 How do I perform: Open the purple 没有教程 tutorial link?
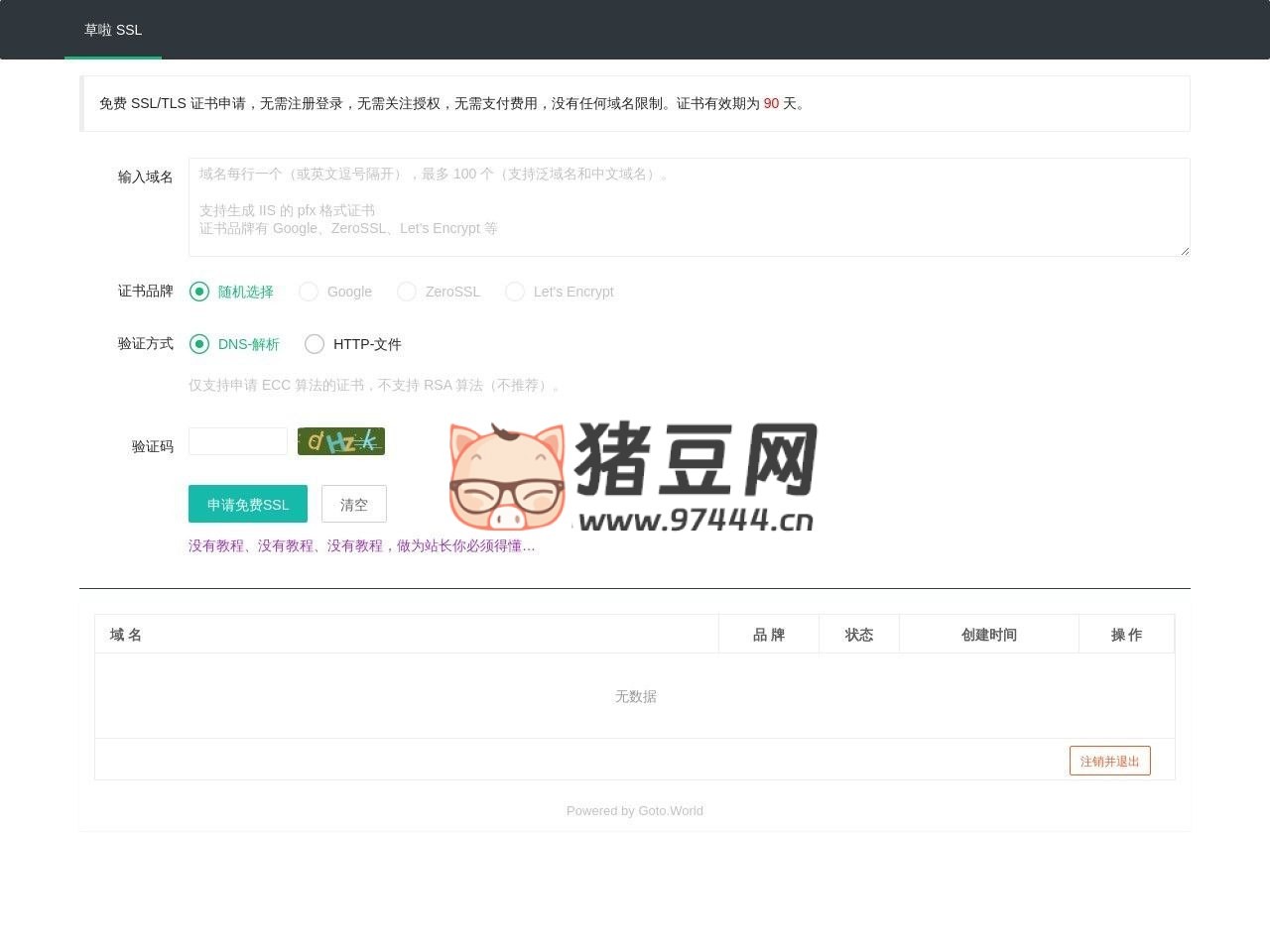(361, 546)
